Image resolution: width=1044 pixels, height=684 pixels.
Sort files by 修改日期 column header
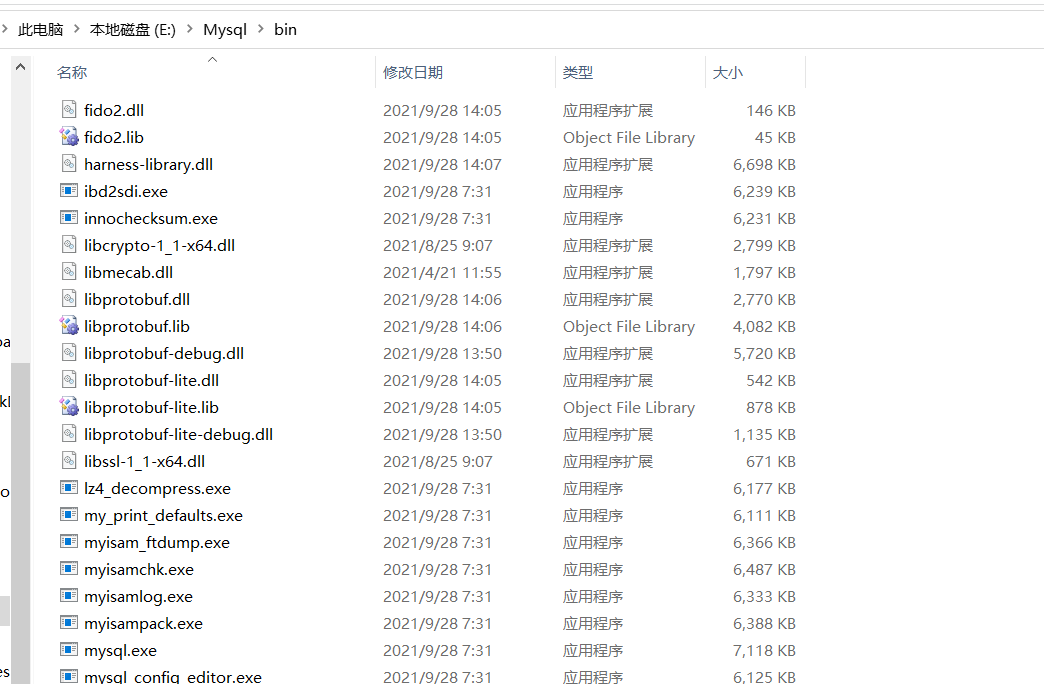[413, 73]
